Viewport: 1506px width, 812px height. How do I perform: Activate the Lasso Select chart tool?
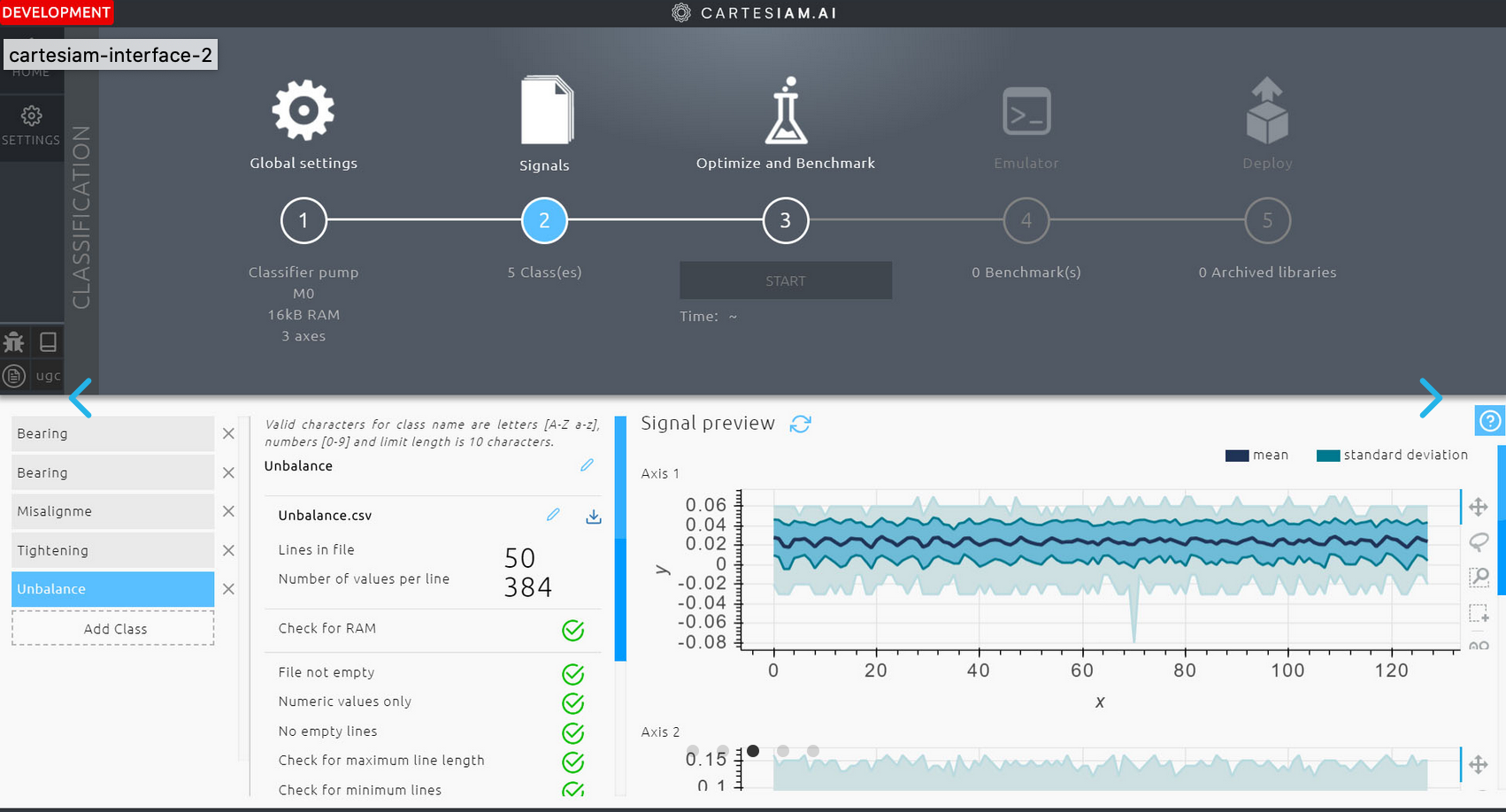tap(1478, 541)
